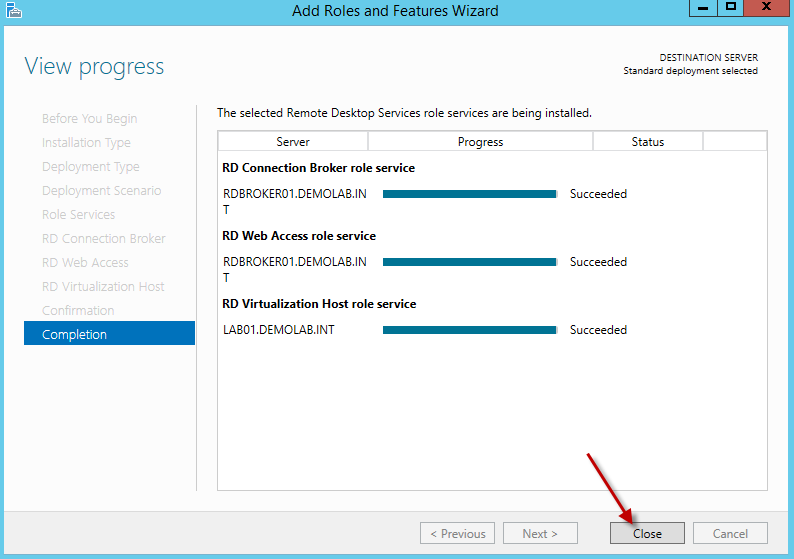Click the Succeeded status for LAB01 server
Image resolution: width=794 pixels, height=559 pixels.
click(598, 330)
